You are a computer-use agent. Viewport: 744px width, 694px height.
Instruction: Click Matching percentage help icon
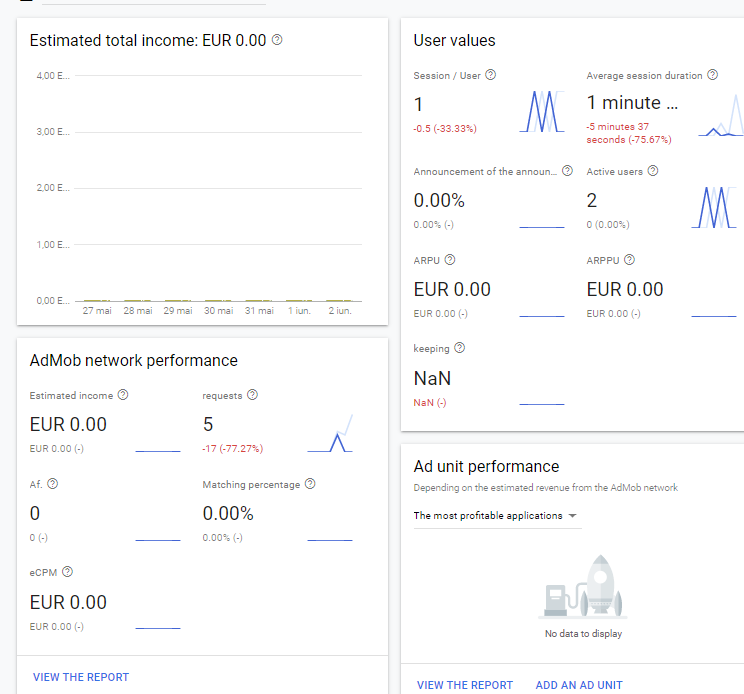click(x=310, y=484)
